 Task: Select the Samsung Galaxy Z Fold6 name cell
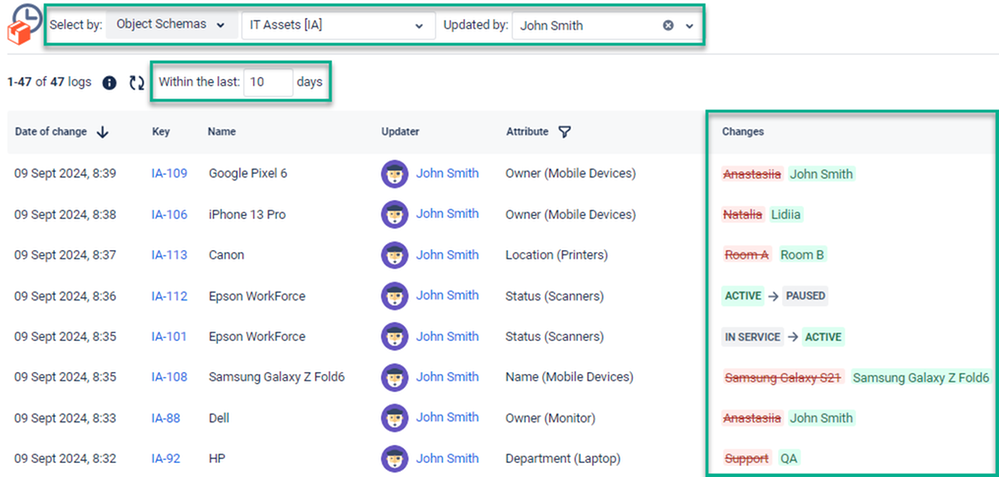[x=277, y=378]
